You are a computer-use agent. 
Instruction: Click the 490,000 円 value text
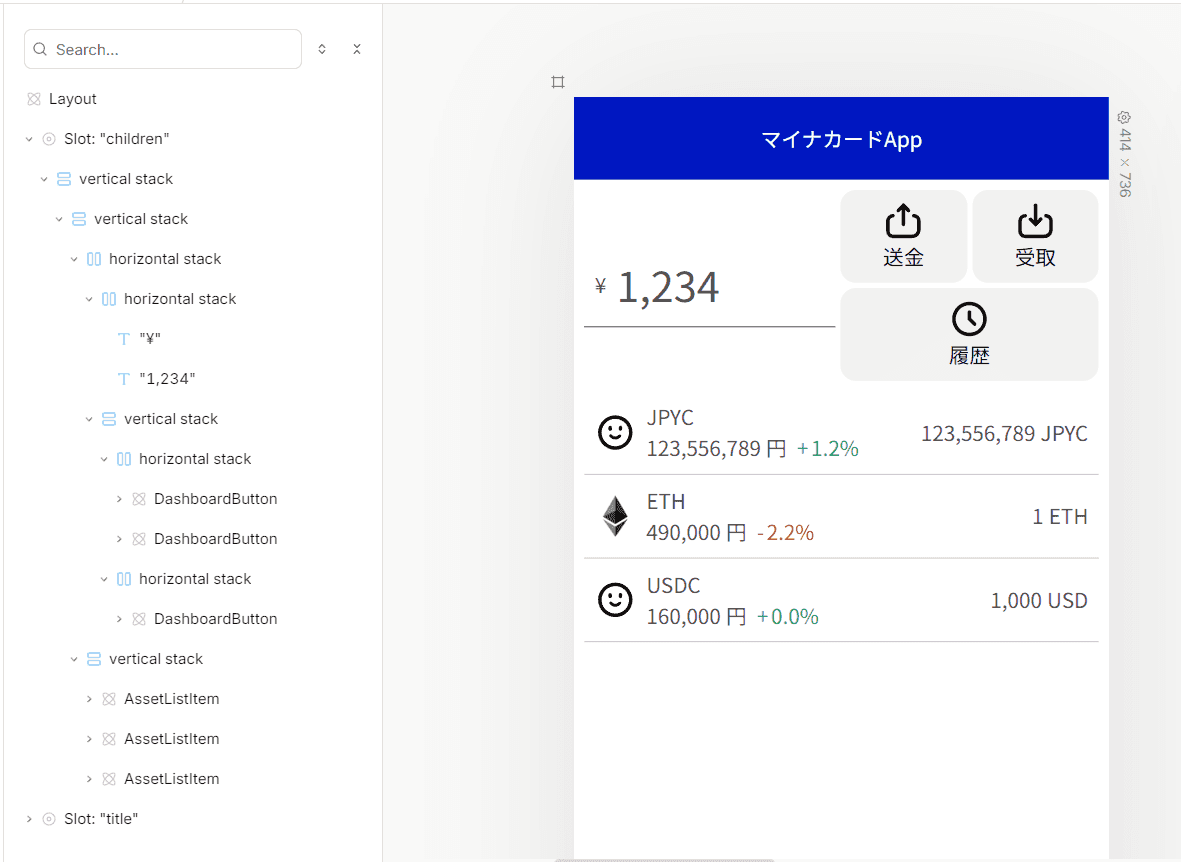696,533
